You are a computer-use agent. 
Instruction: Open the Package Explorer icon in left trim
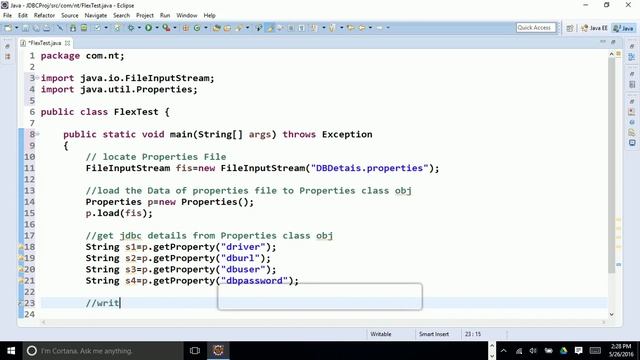pos(7,57)
